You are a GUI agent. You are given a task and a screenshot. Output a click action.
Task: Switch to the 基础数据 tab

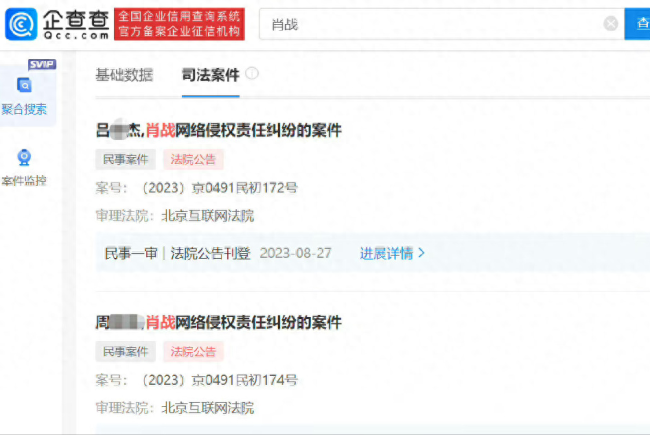(124, 75)
